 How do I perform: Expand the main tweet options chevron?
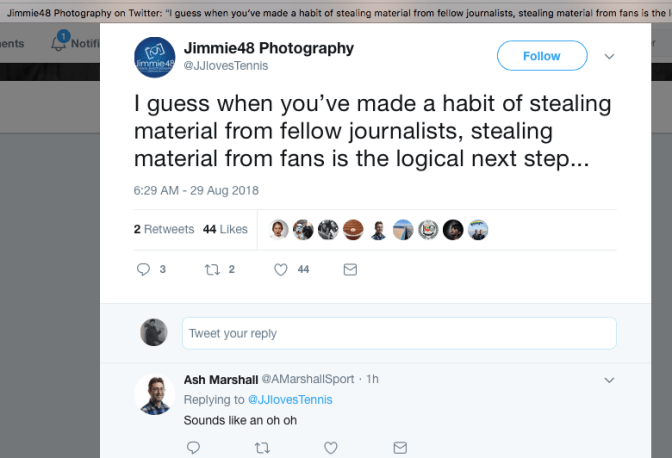click(609, 57)
